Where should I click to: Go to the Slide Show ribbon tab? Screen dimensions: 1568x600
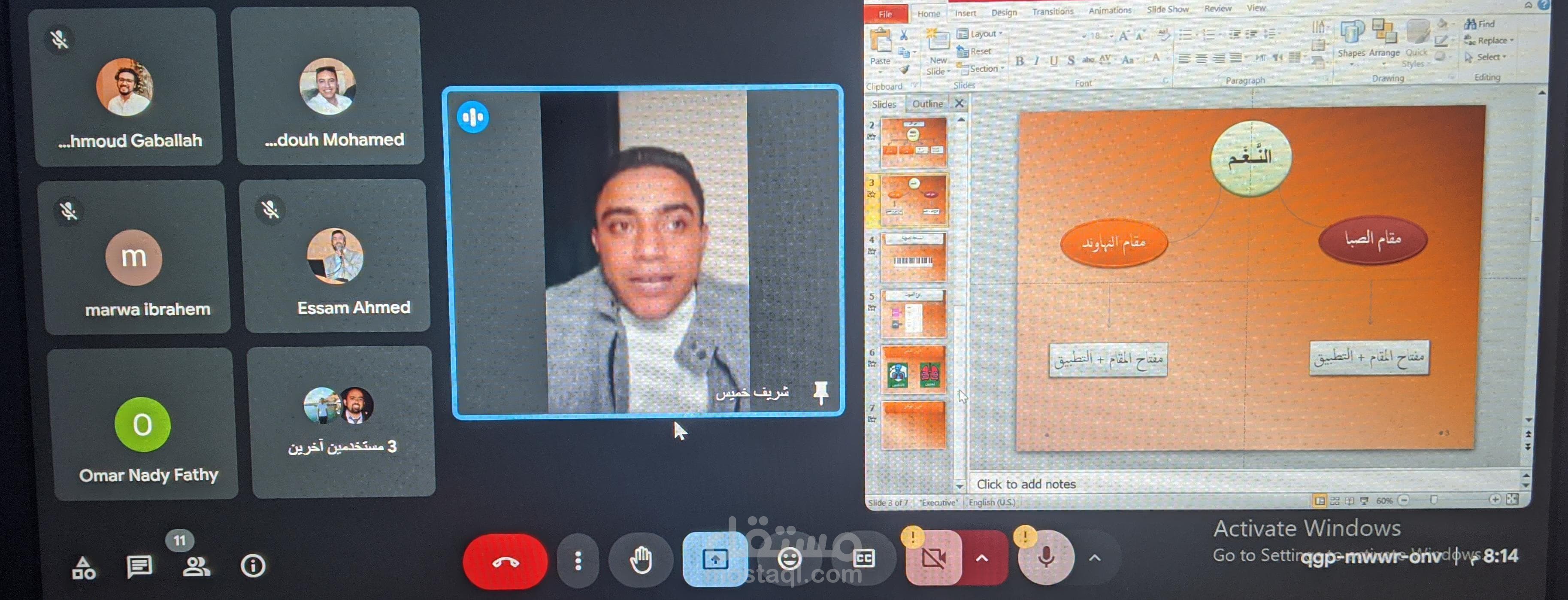pos(1168,9)
